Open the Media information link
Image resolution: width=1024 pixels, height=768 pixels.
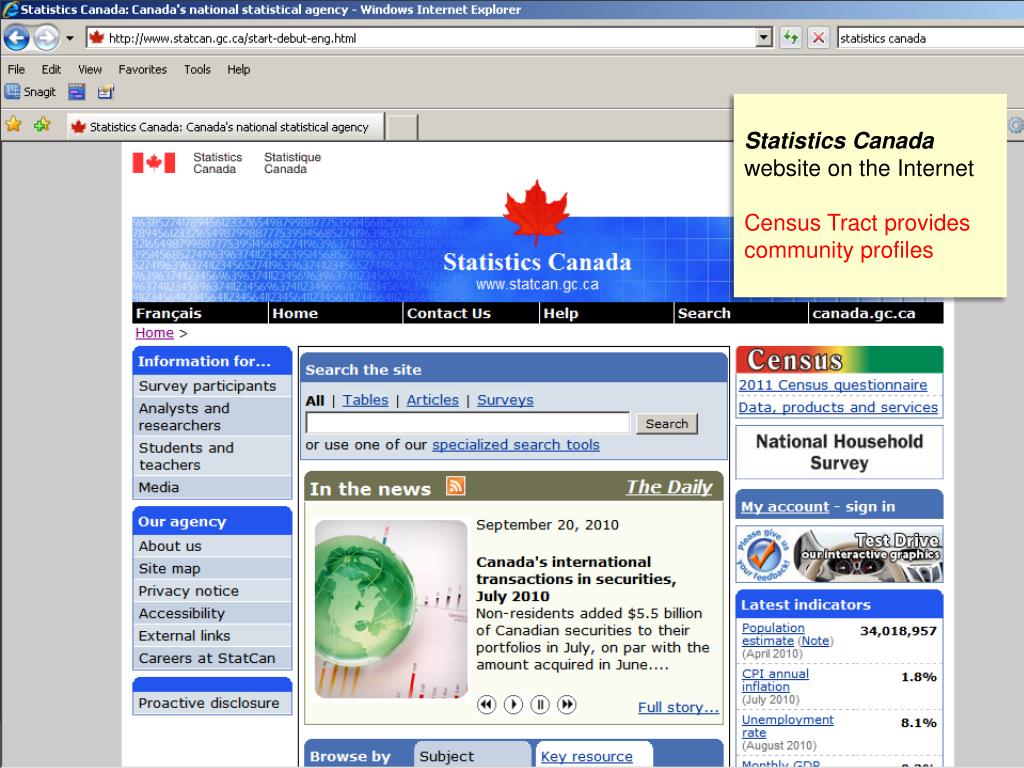159,487
